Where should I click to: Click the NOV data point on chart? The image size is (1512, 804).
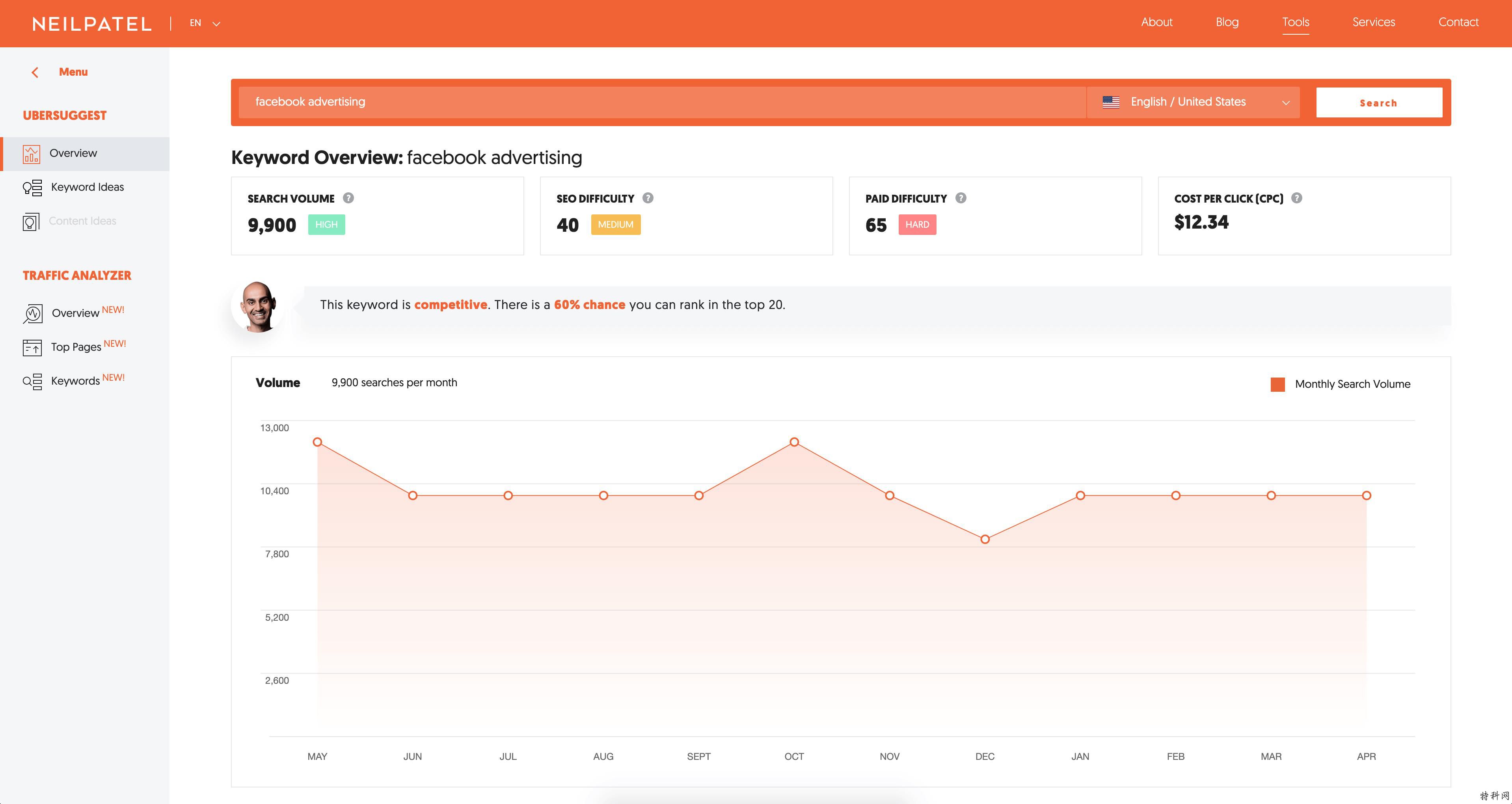pyautogui.click(x=890, y=496)
